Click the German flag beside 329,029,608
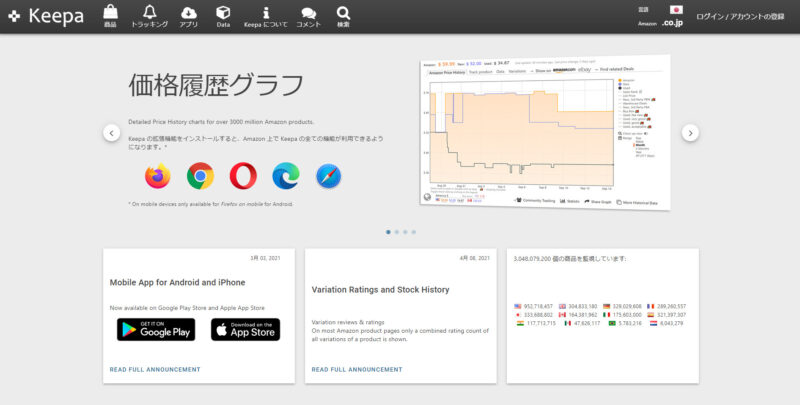The image size is (800, 405). point(607,307)
